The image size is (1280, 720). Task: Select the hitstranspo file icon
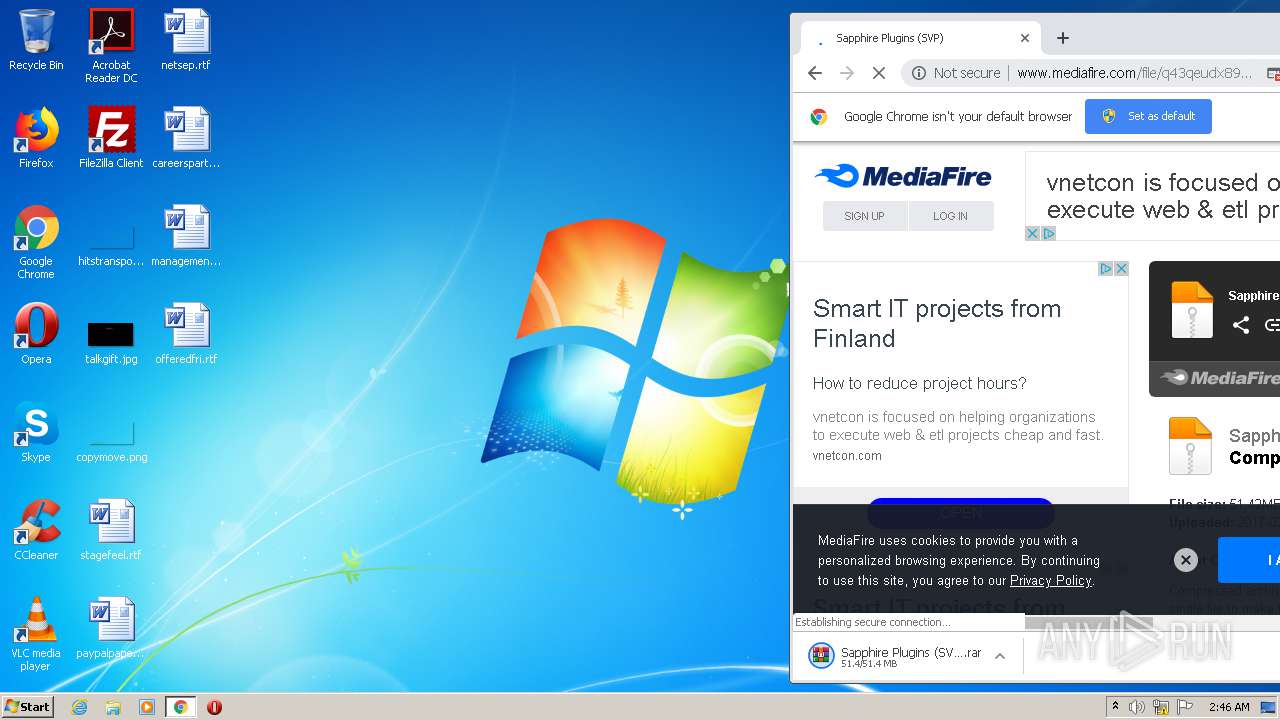pos(111,247)
